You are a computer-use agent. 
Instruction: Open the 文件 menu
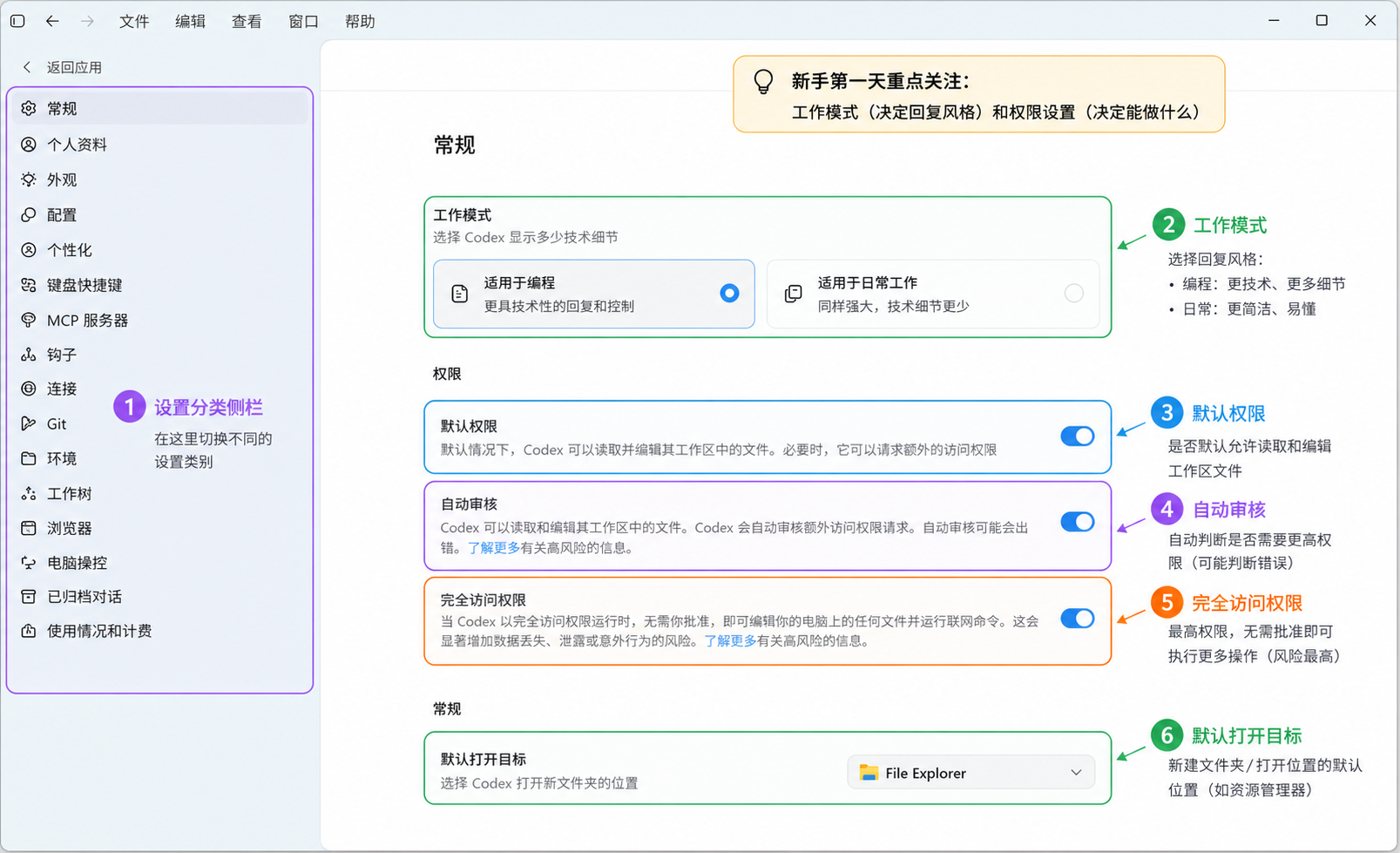click(134, 21)
